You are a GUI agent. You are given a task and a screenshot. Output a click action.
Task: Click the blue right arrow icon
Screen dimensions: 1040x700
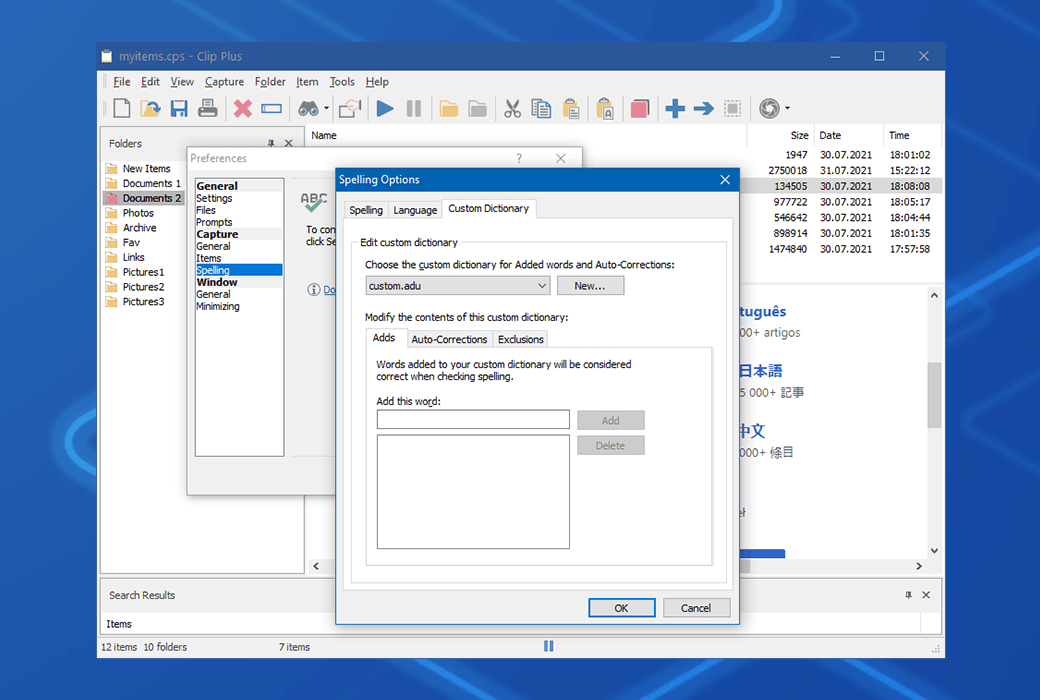(x=704, y=108)
